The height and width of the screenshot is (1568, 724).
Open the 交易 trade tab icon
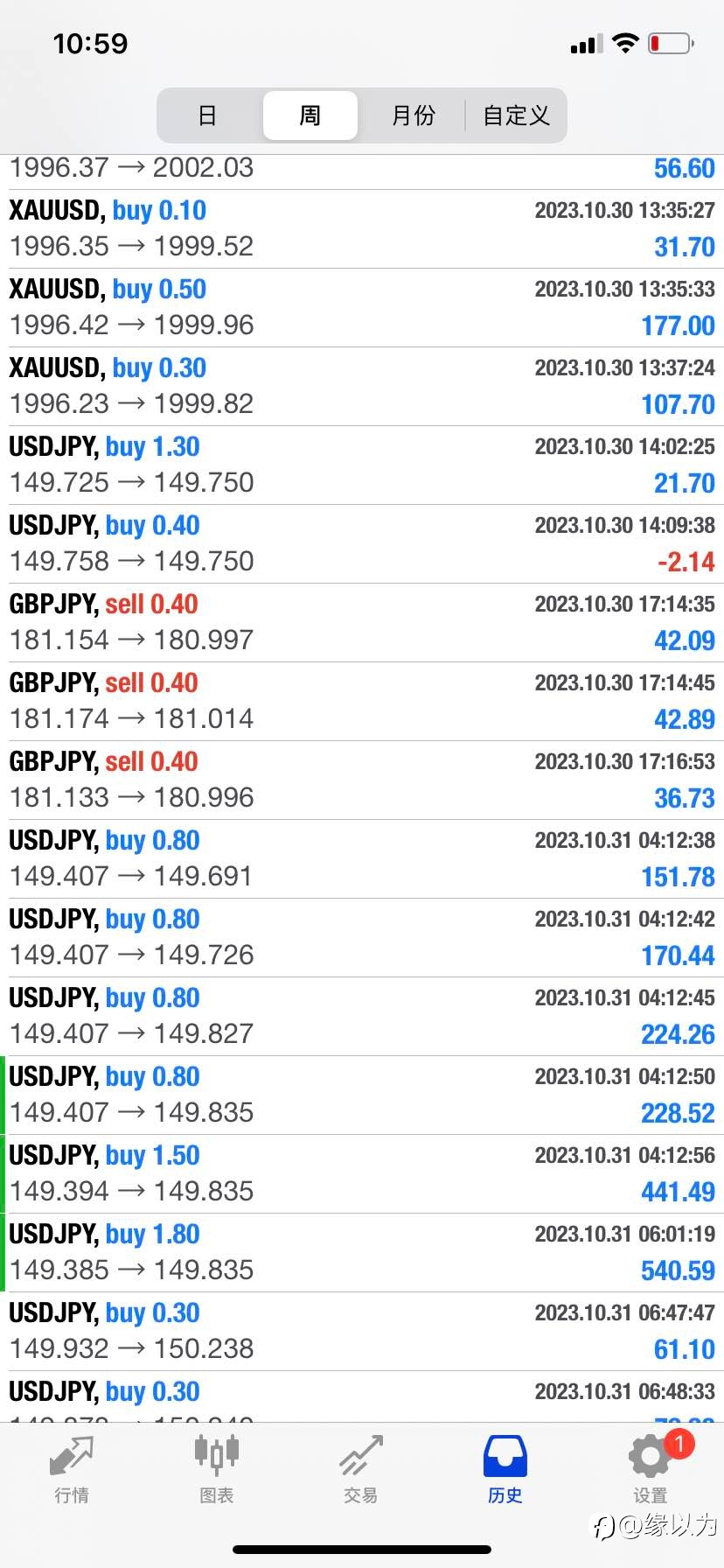(361, 1456)
